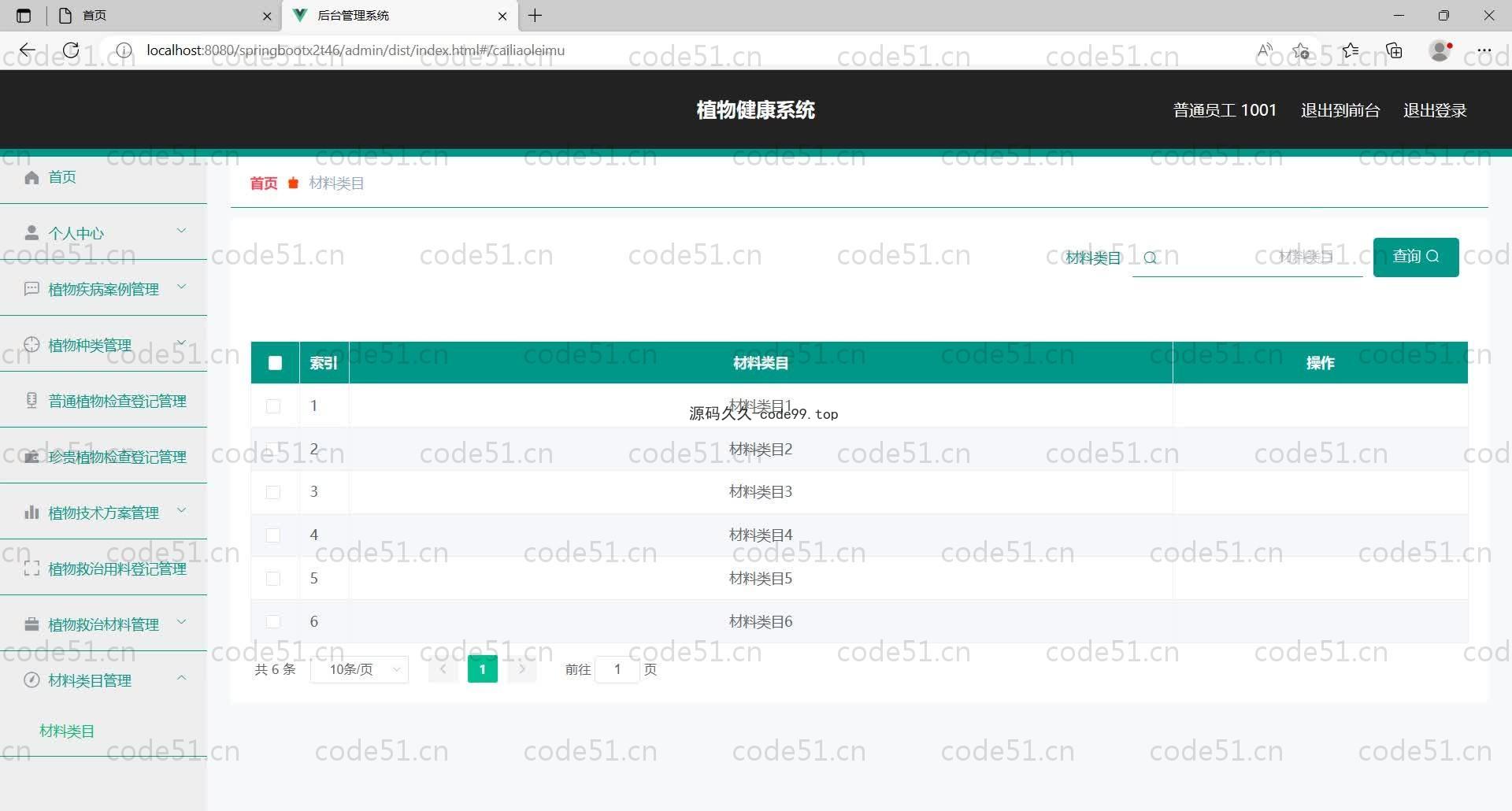Open the browser settings ellipsis menu
1512x811 pixels.
pos(1484,50)
